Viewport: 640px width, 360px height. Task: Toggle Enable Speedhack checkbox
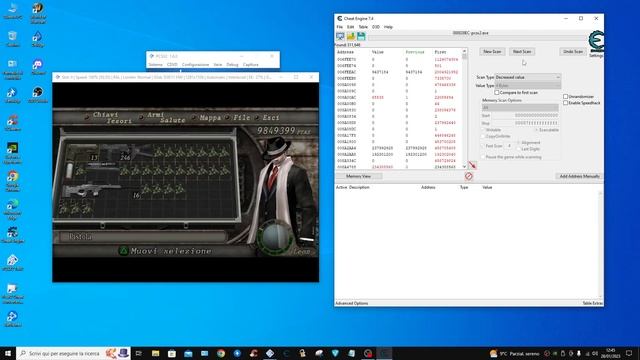[x=565, y=103]
